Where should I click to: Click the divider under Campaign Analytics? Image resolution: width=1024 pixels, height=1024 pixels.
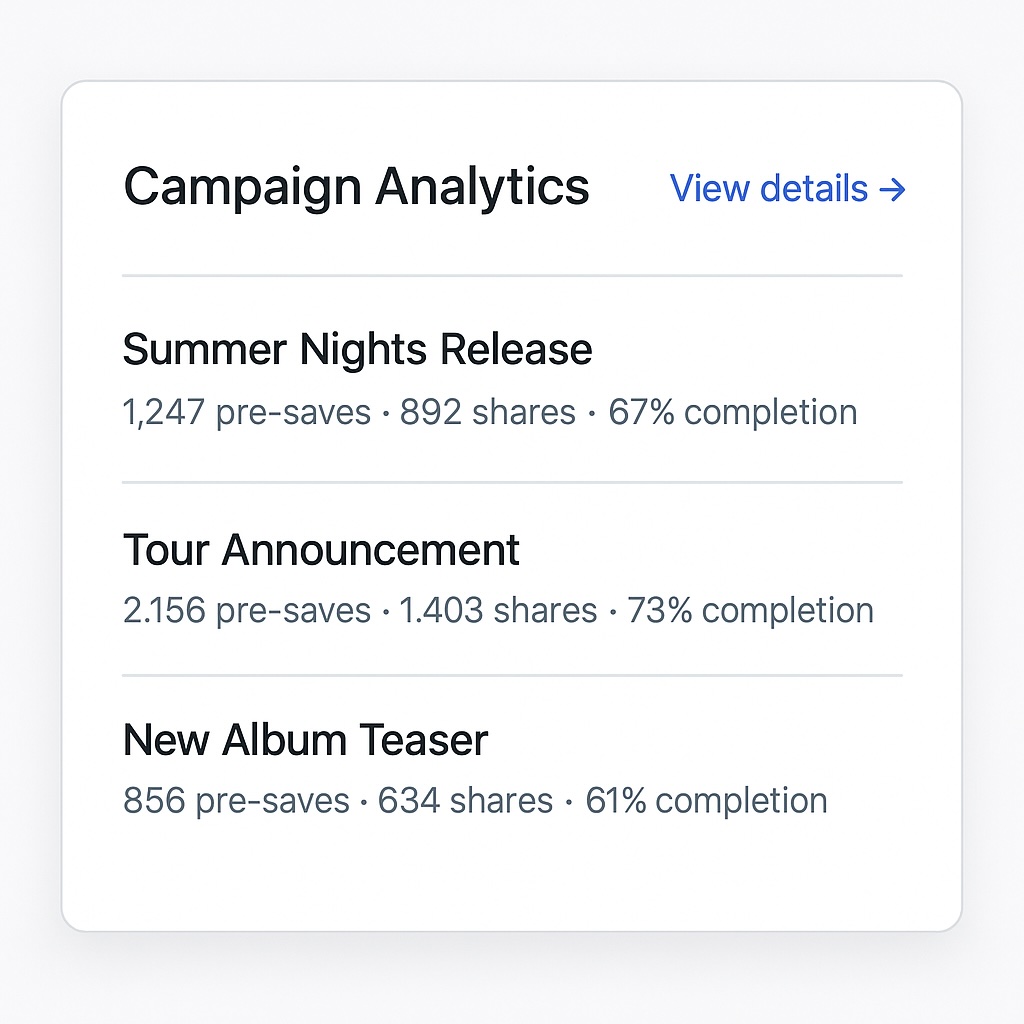(x=512, y=272)
